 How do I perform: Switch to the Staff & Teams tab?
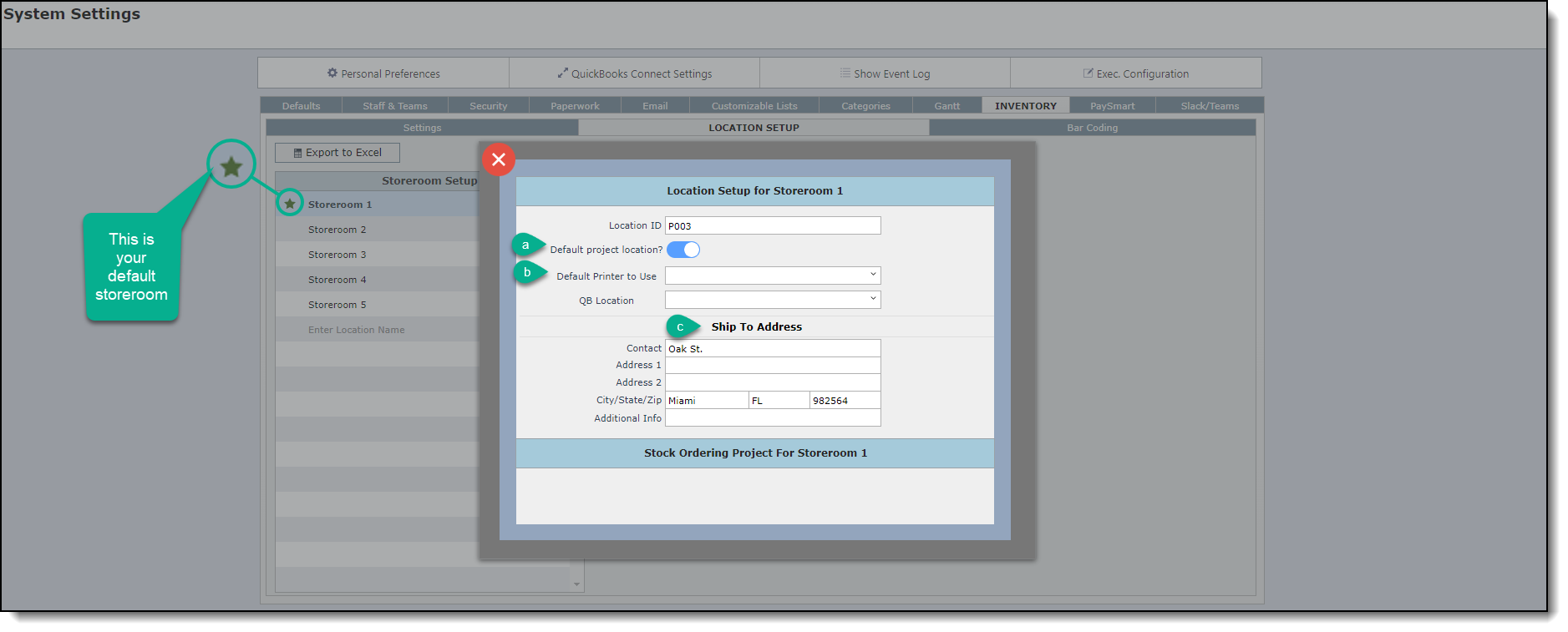click(x=395, y=106)
